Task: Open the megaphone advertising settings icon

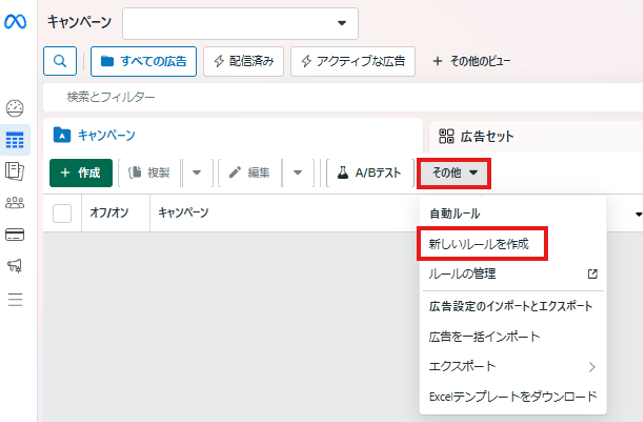Action: pos(15,266)
